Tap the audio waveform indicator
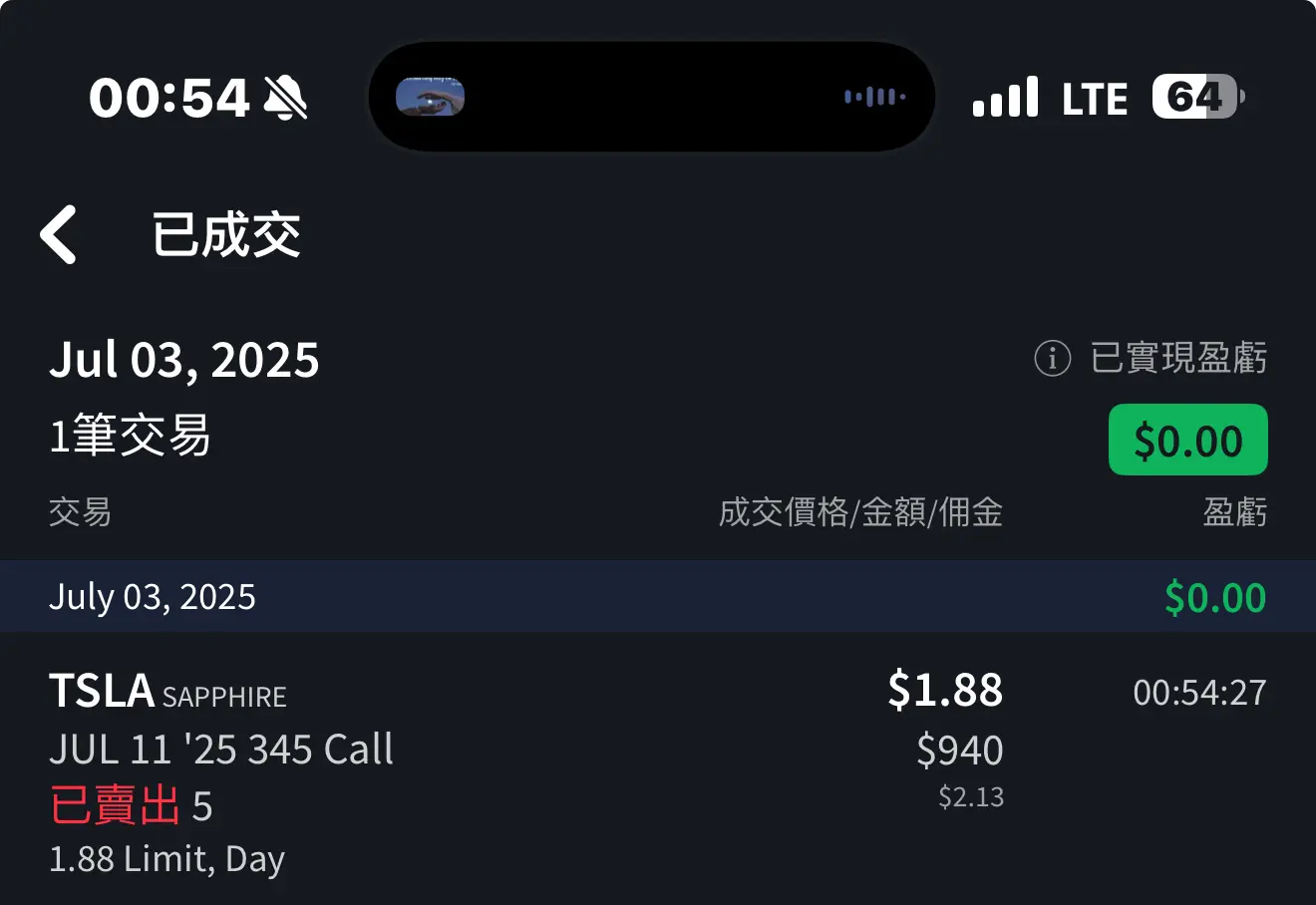This screenshot has height=905, width=1316. (875, 97)
